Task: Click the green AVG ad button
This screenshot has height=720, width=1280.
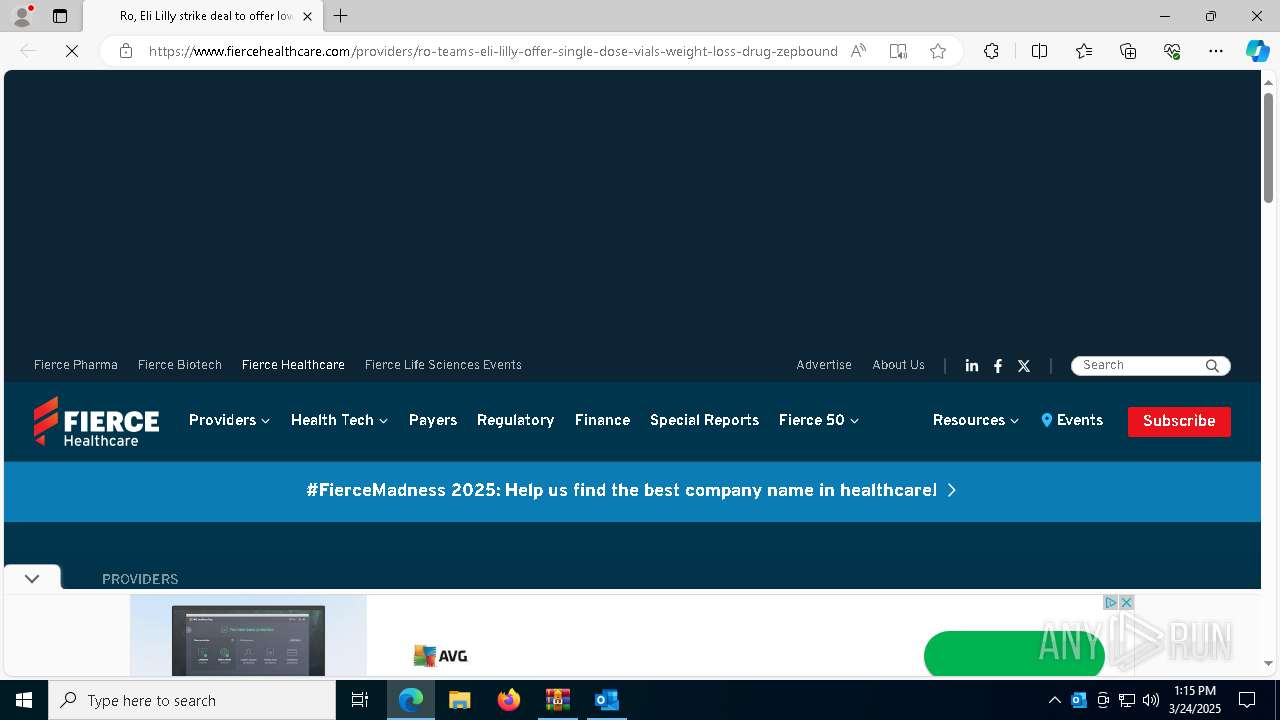Action: click(x=1014, y=654)
